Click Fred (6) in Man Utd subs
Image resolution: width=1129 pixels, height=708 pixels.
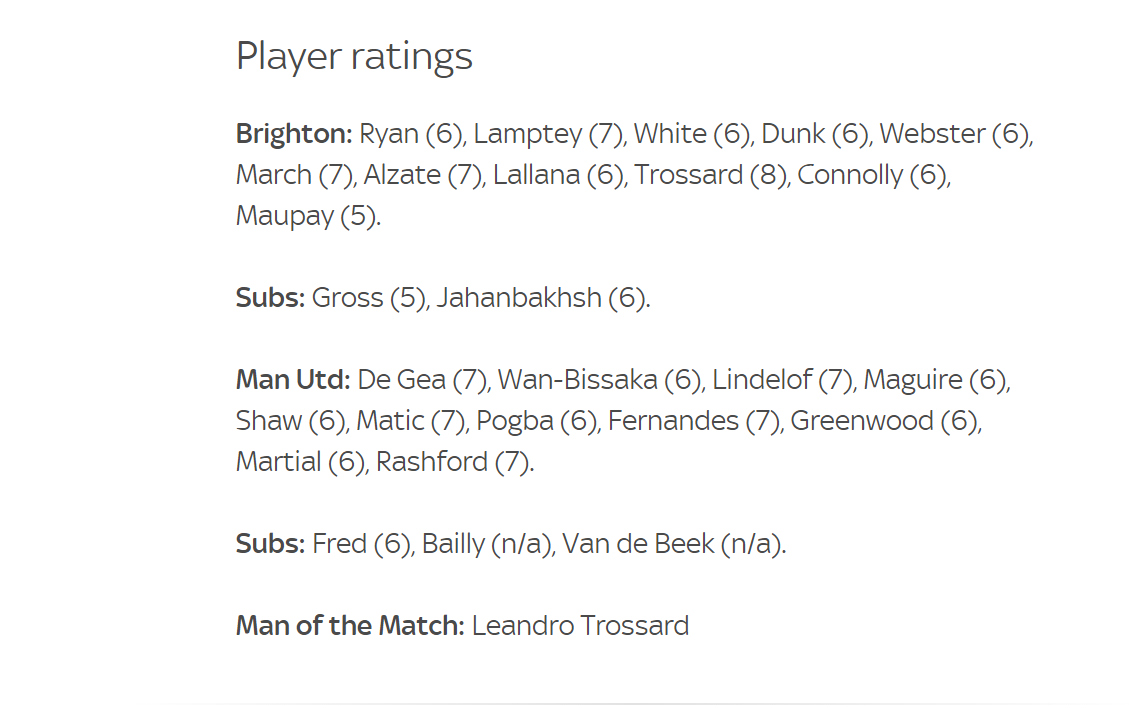tap(361, 545)
